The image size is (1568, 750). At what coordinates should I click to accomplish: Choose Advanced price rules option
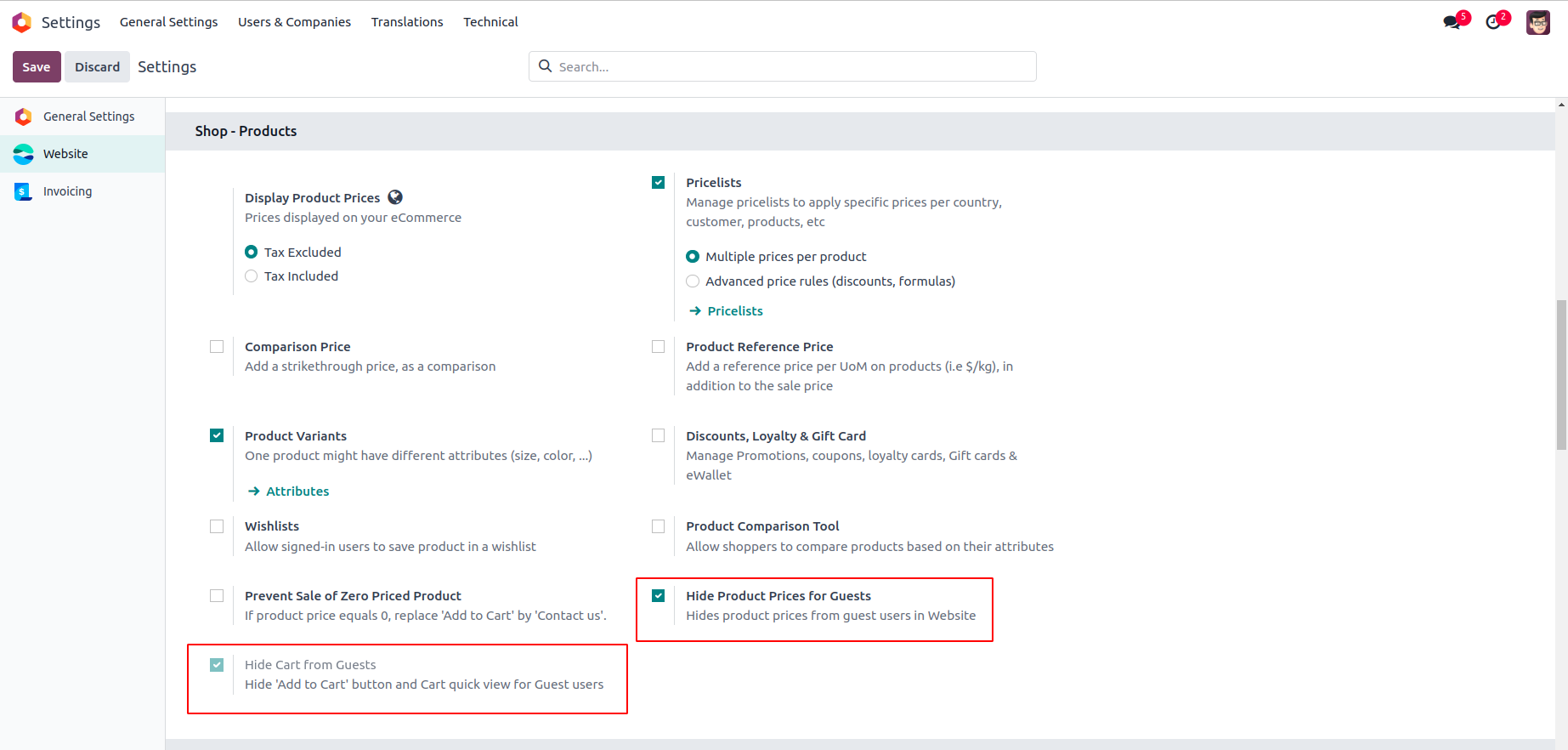tap(693, 281)
